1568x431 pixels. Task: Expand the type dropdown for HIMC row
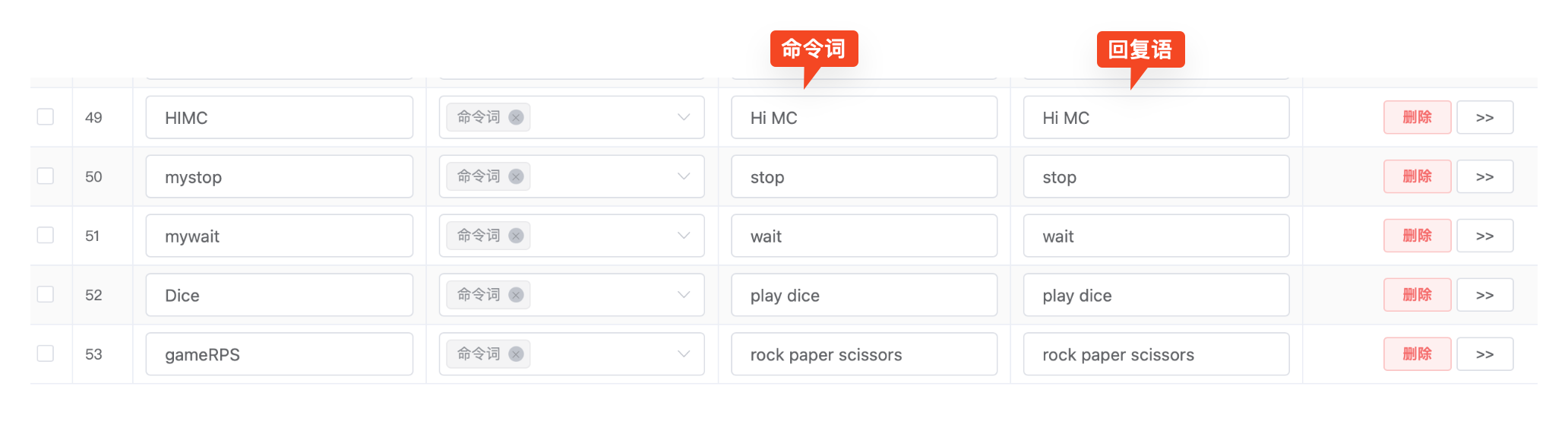(683, 117)
